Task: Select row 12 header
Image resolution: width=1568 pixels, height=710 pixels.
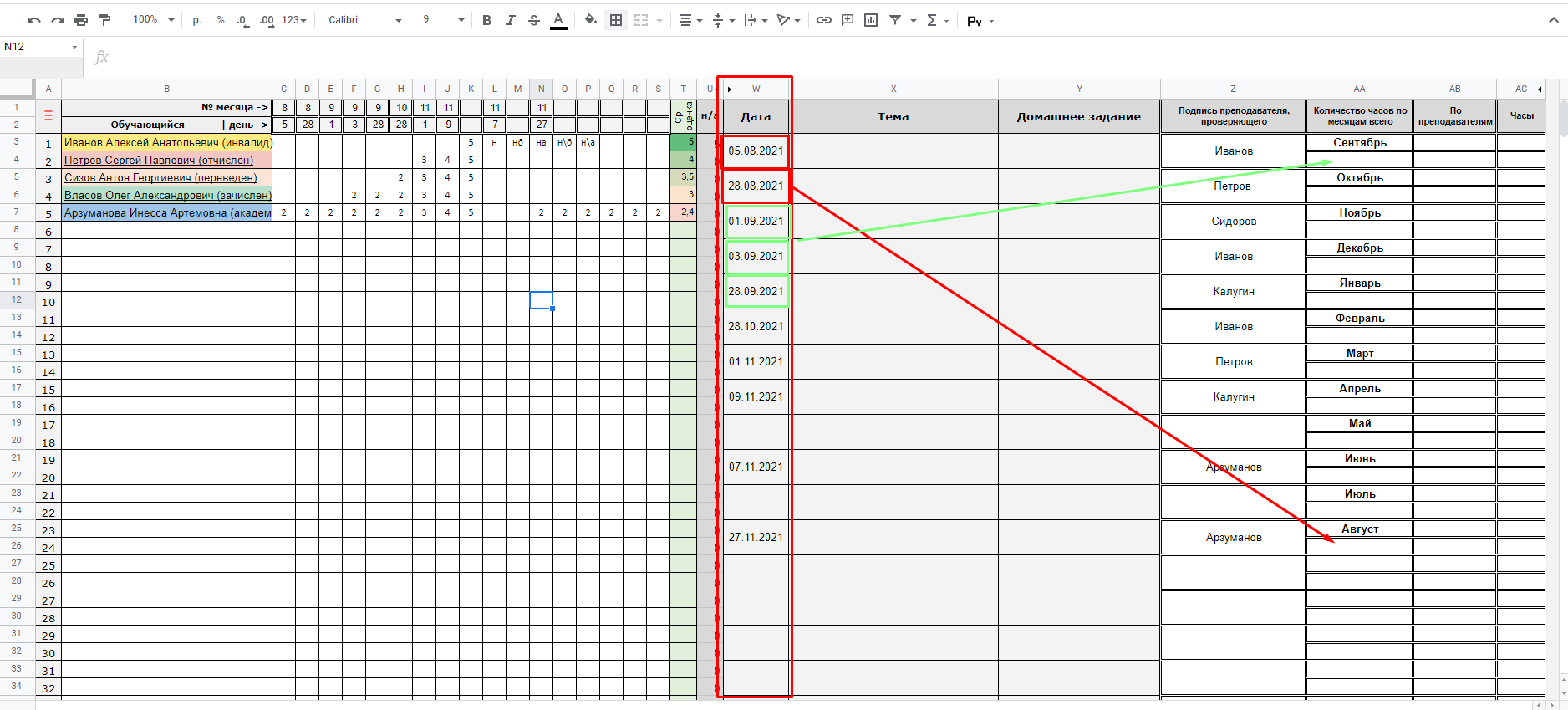Action: [17, 299]
